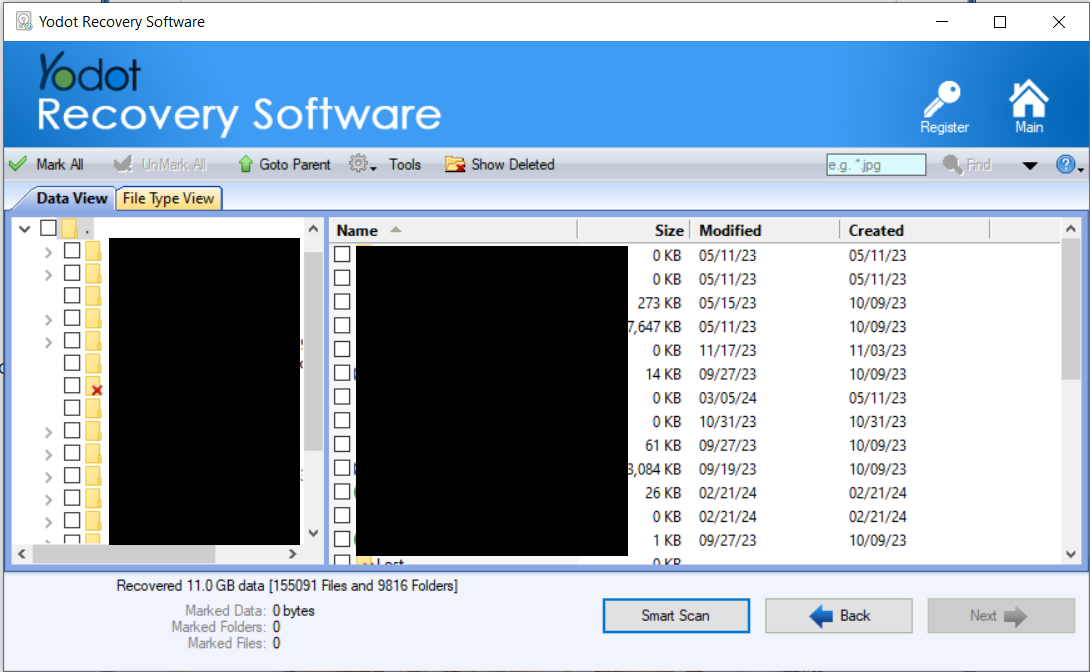Screen dimensions: 1090x672
Task: Start a Smart Scan
Action: [x=676, y=615]
